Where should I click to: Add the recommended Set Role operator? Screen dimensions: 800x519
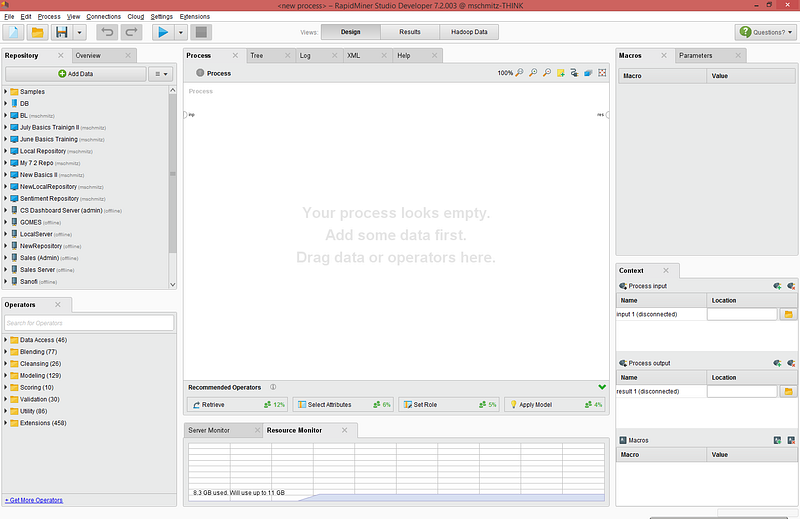[x=449, y=405]
